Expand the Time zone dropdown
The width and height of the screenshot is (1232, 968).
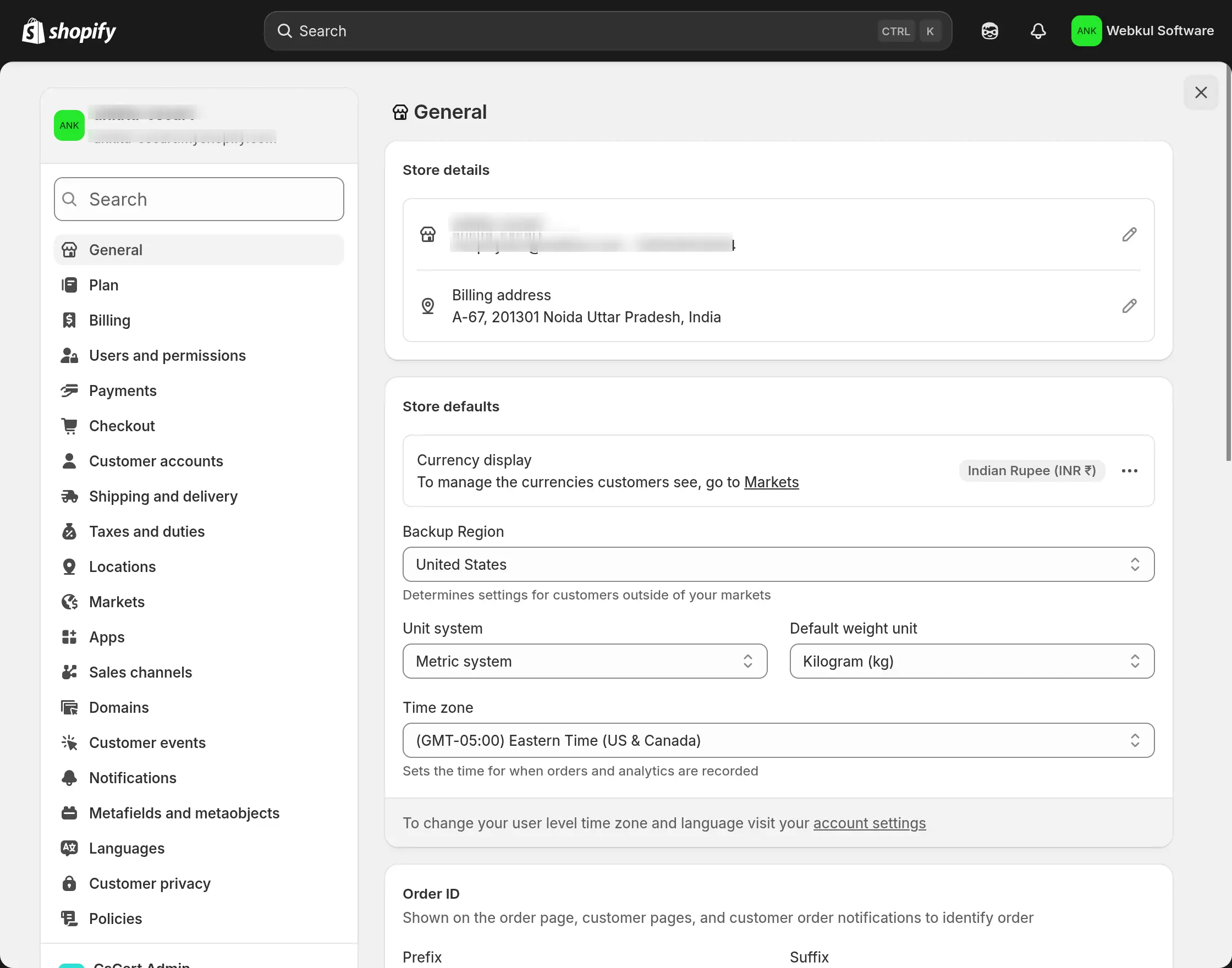tap(778, 741)
